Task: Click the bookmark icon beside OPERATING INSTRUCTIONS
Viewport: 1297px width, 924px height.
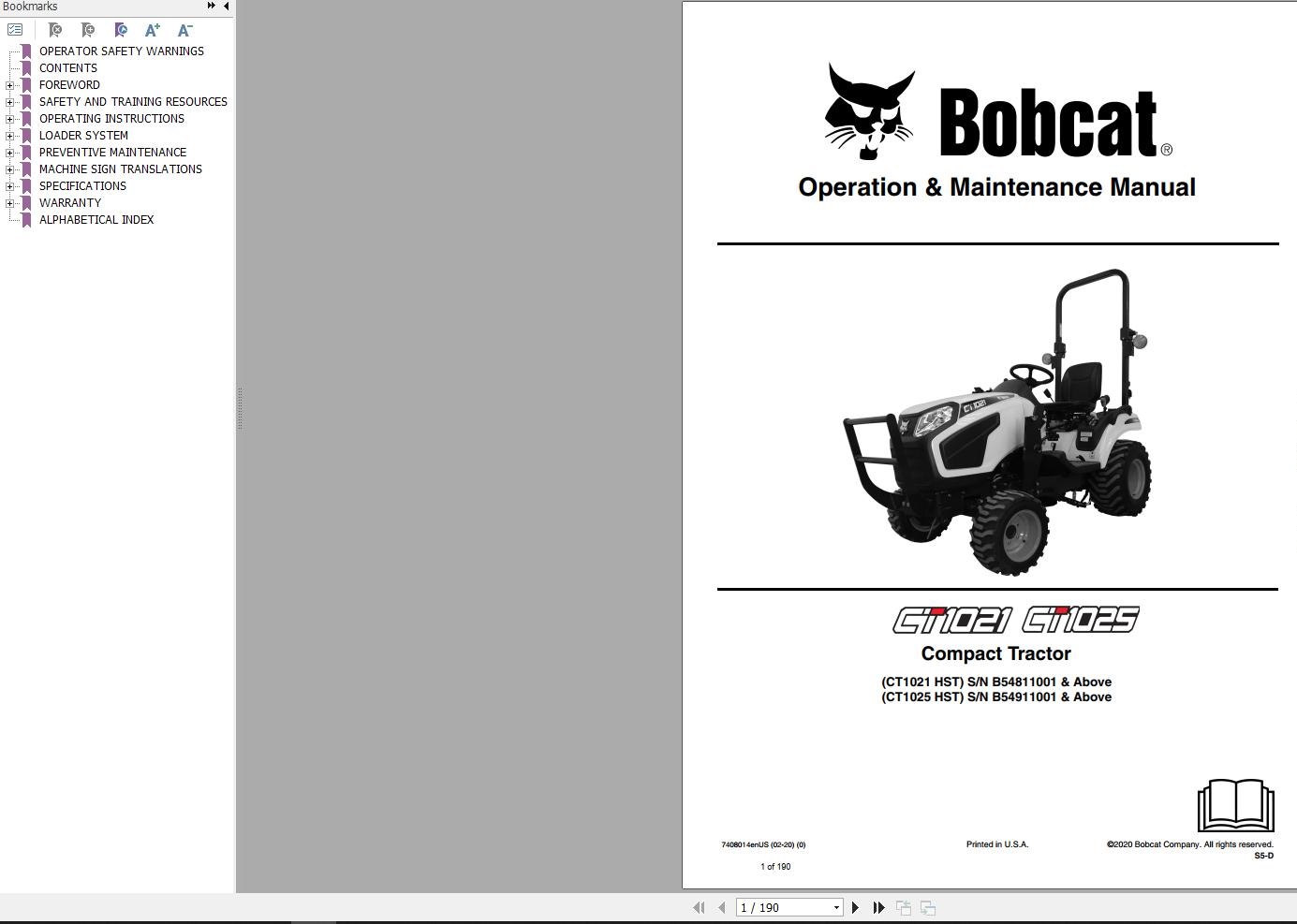Action: coord(26,119)
